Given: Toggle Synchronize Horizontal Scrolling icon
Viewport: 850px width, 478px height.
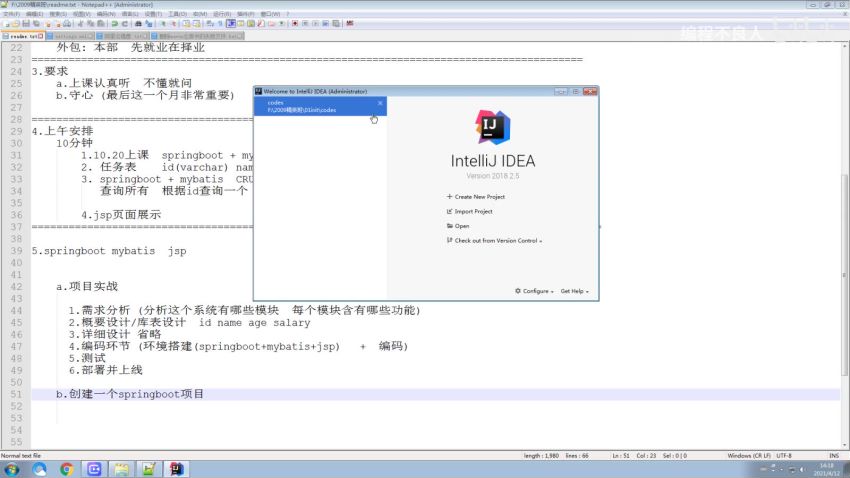Looking at the screenshot, I should 197,24.
